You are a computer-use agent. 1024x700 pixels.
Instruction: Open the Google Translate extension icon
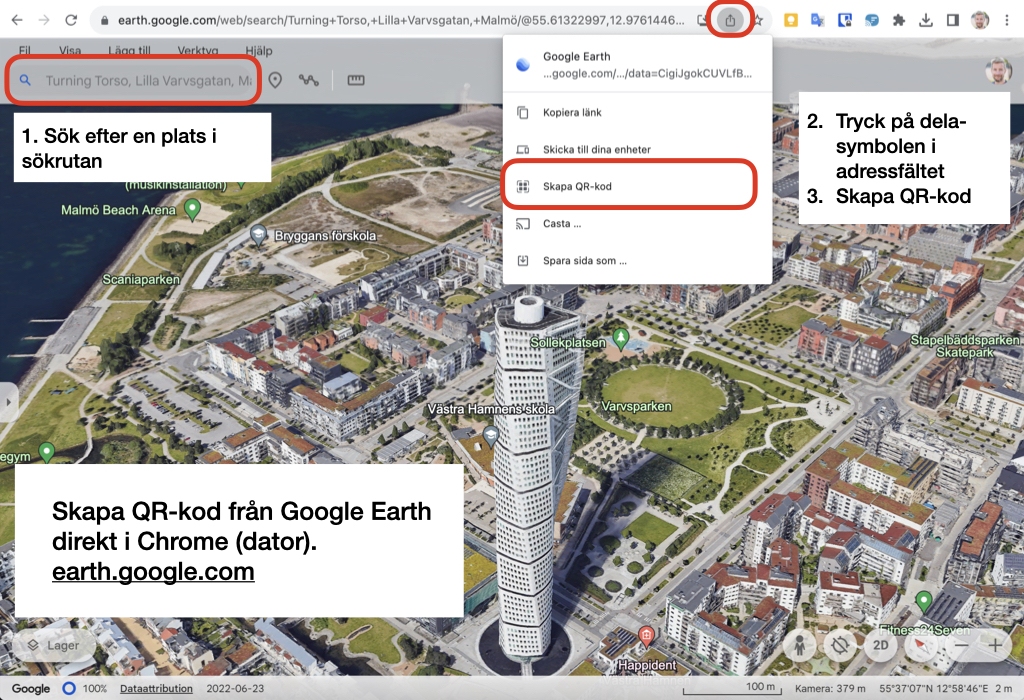click(817, 20)
